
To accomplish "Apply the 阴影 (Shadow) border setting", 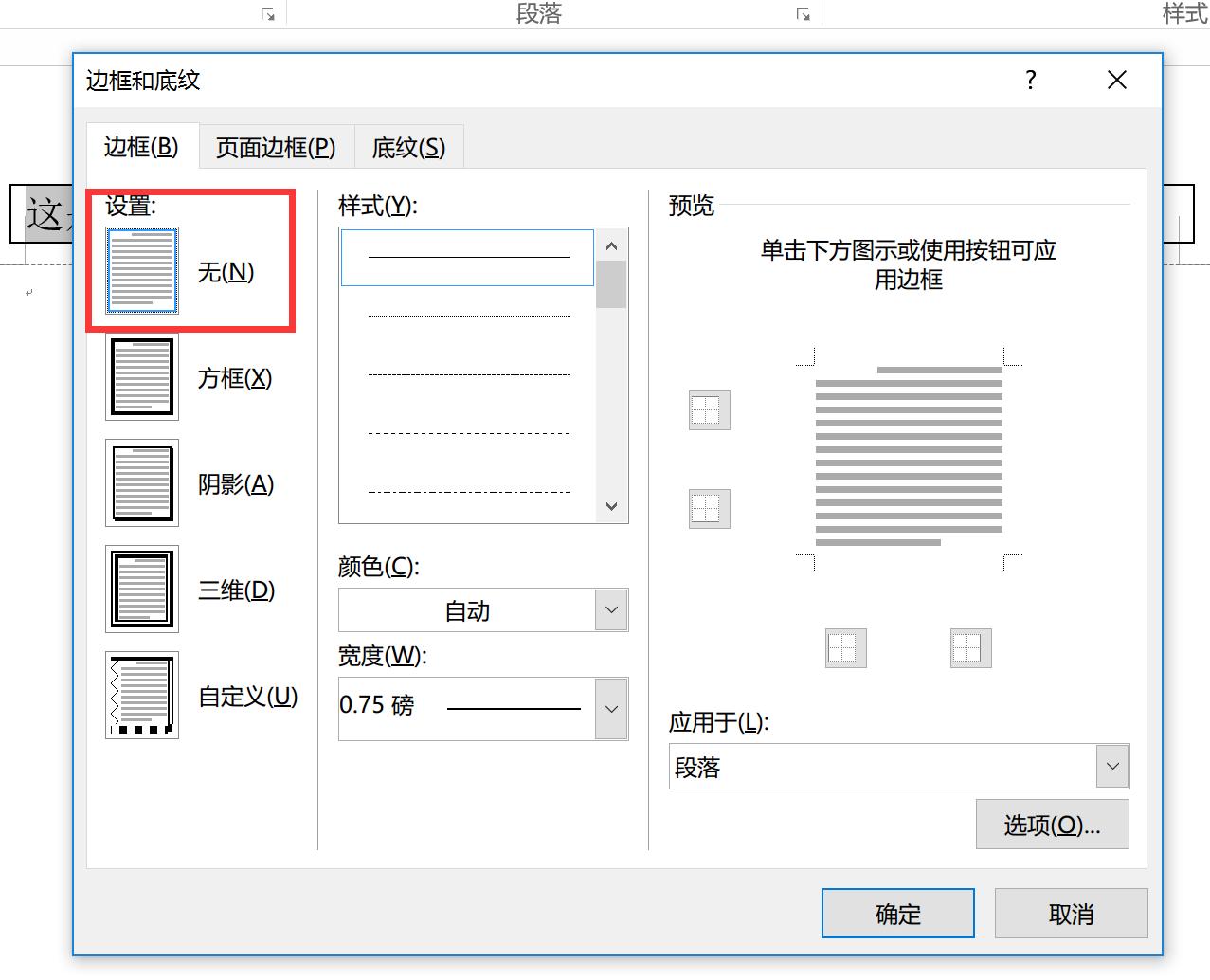I will point(142,483).
